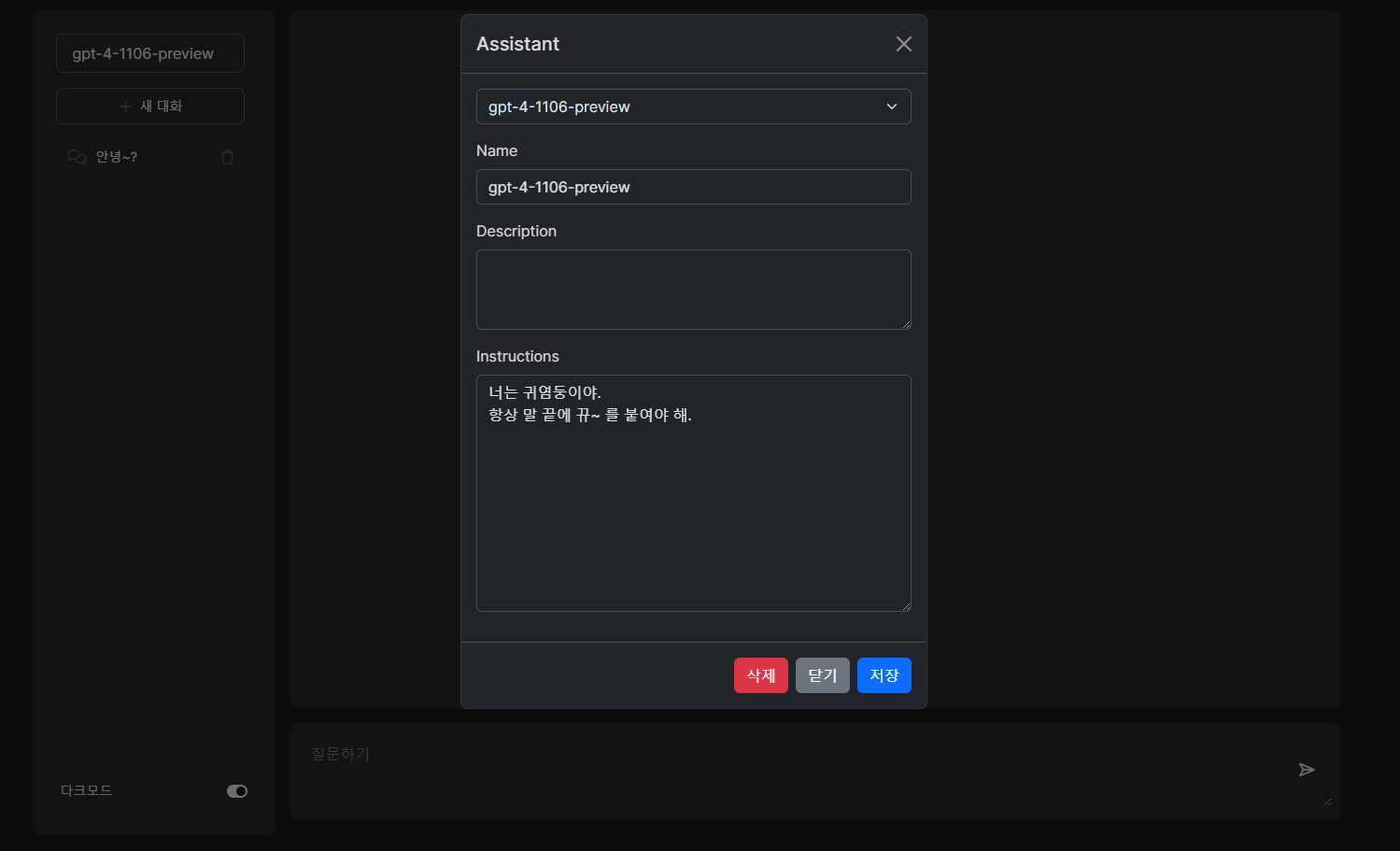Click the Description field label
Screen dimensions: 1400x851
[x=516, y=231]
